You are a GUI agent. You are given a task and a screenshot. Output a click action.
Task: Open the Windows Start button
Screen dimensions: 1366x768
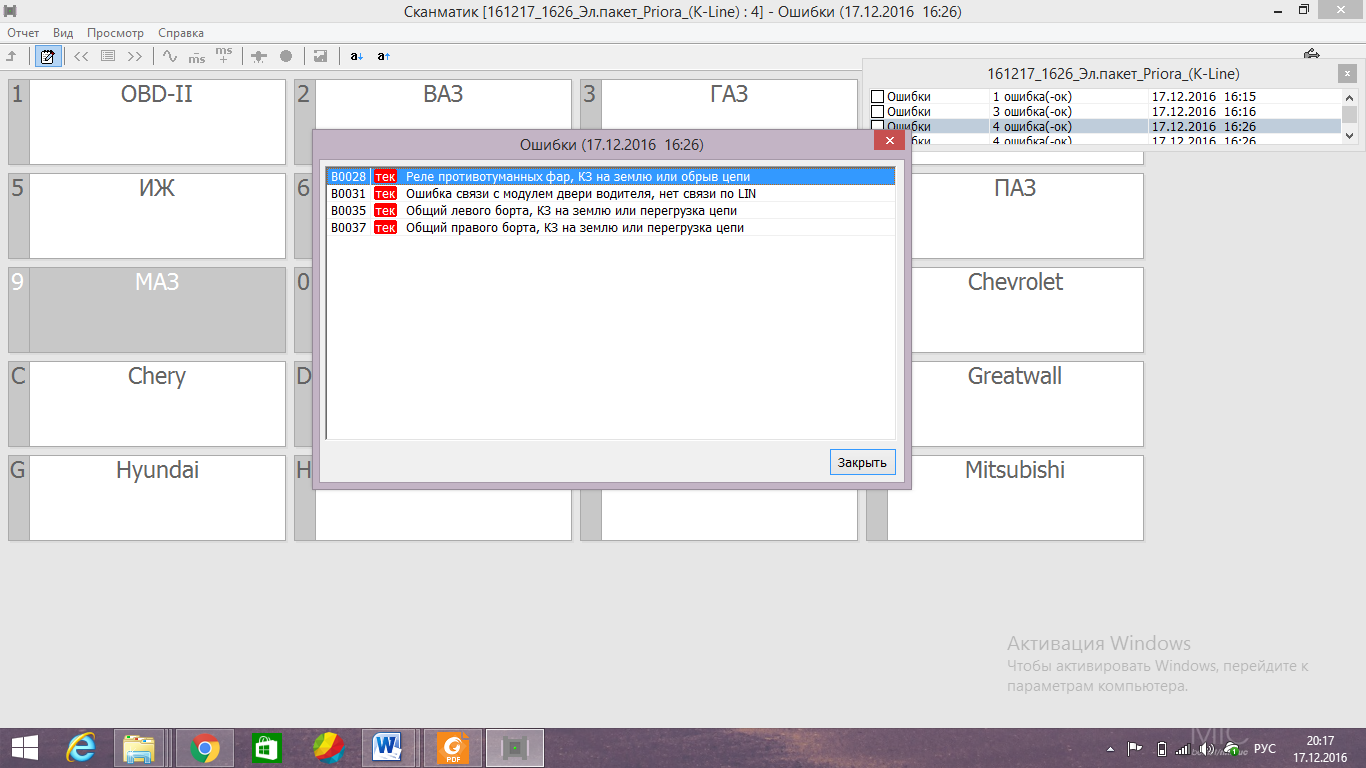click(x=25, y=748)
